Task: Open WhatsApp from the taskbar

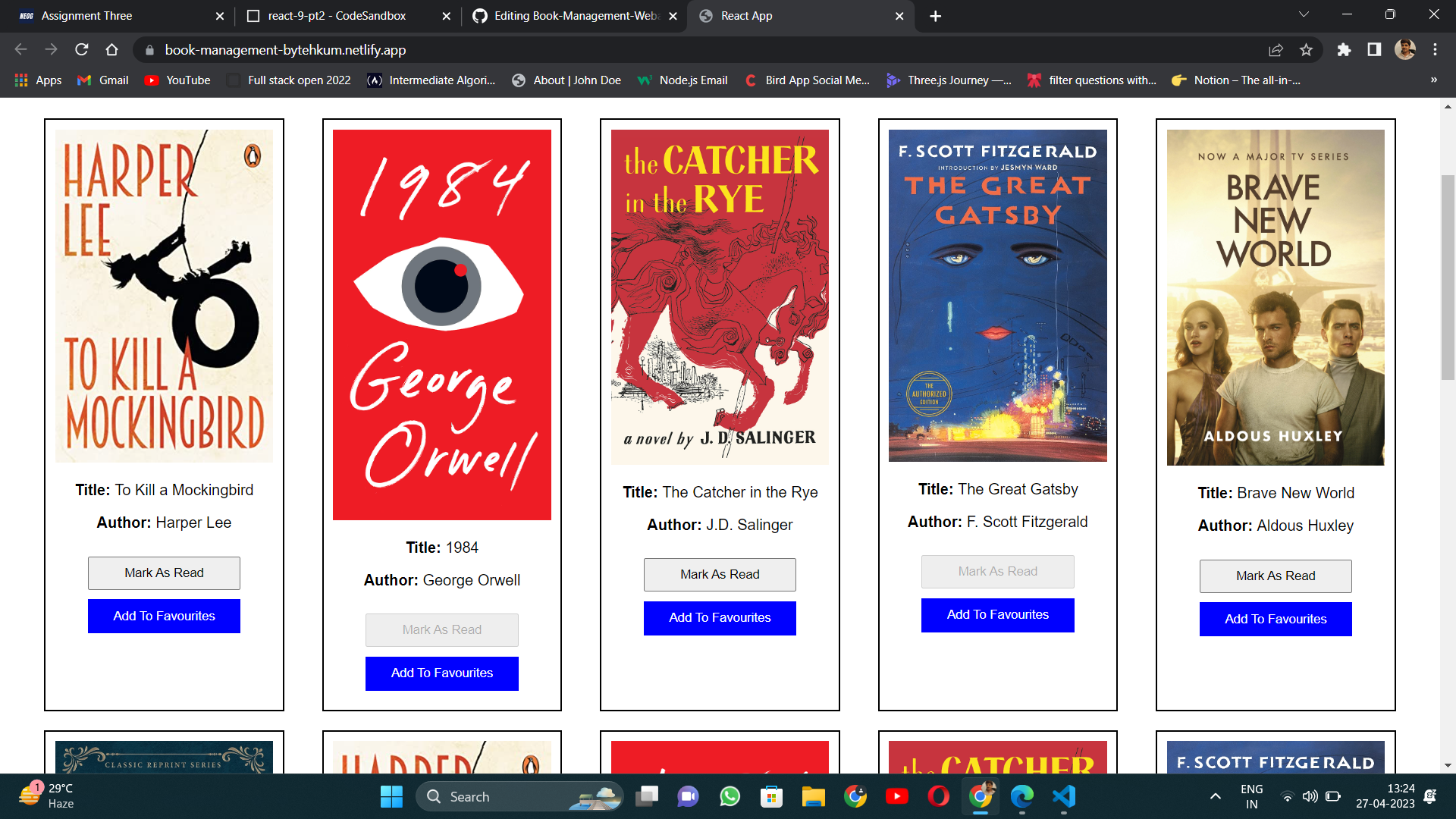Action: 729,797
